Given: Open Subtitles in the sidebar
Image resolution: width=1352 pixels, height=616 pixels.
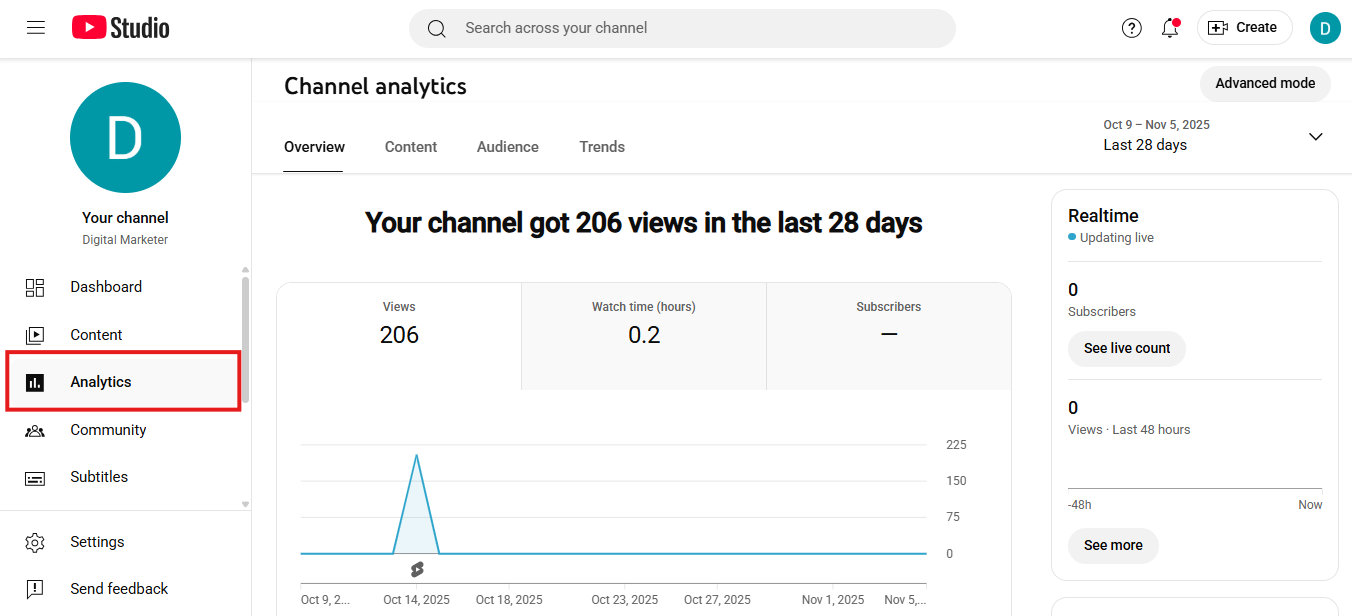Looking at the screenshot, I should pyautogui.click(x=99, y=477).
